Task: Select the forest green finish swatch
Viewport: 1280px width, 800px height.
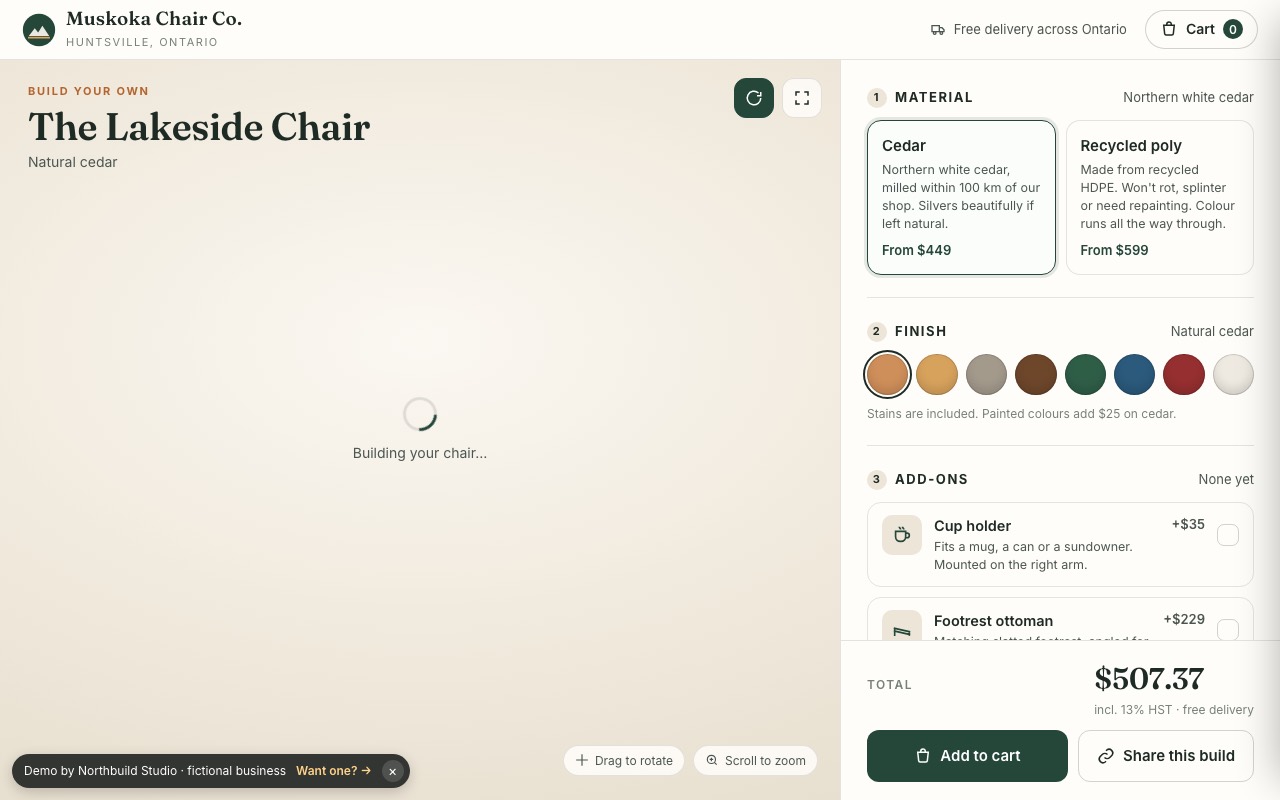Action: (1086, 375)
